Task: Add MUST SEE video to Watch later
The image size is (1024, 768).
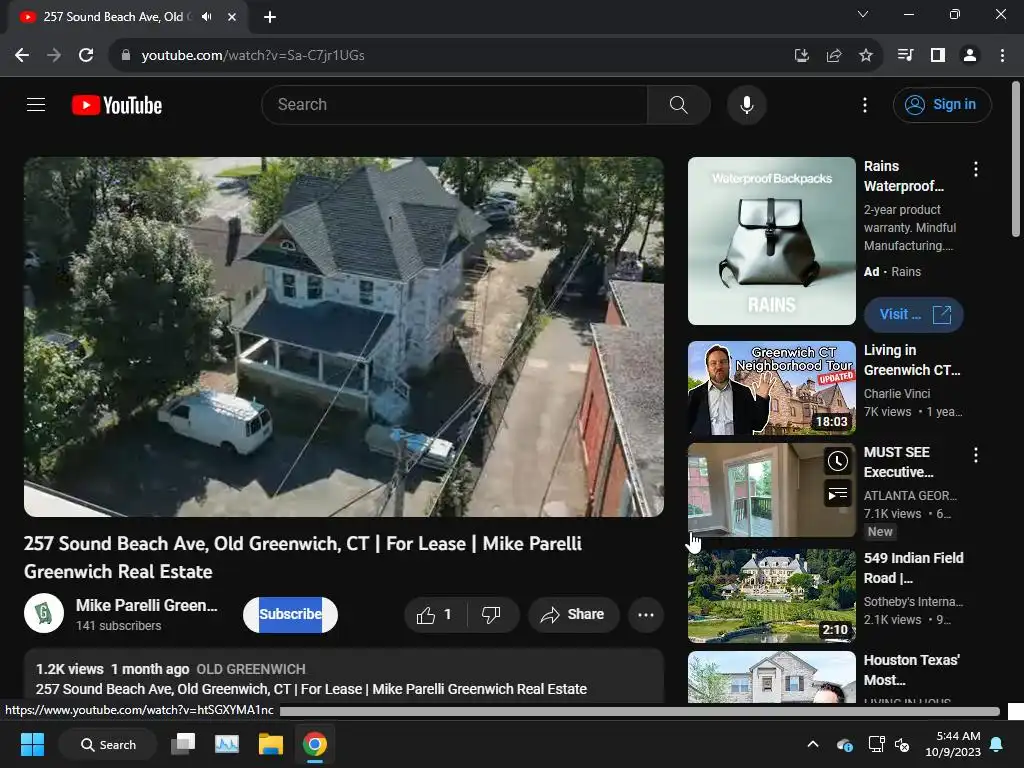Action: coord(837,461)
